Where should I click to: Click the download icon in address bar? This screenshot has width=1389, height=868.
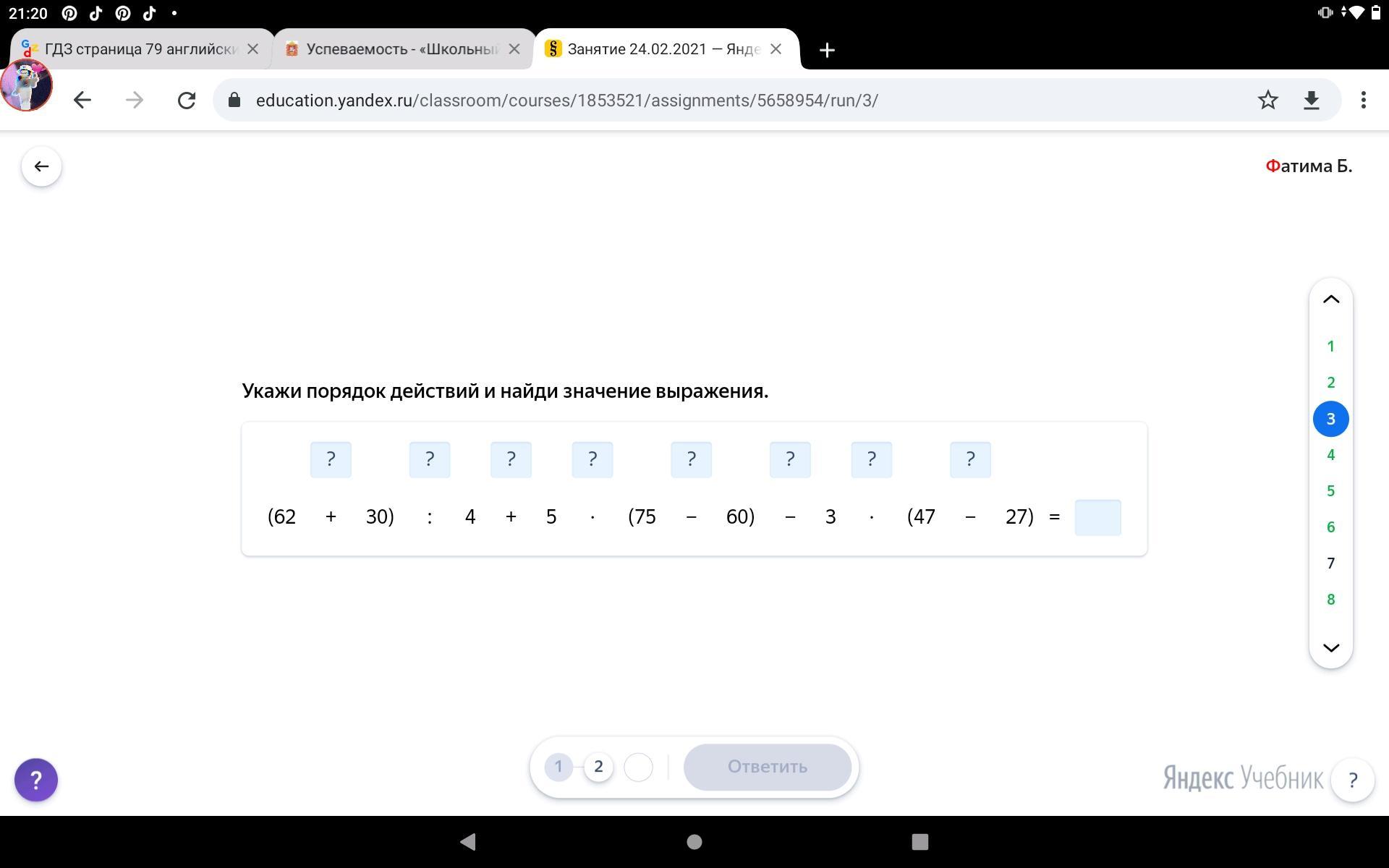tap(1311, 100)
